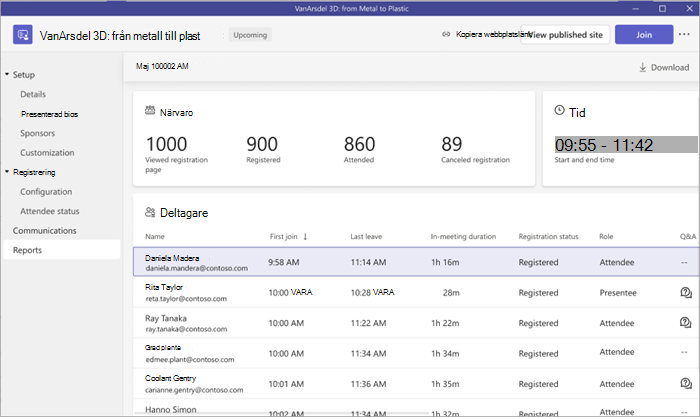Open Communications in the sidebar
Viewport: 700px width, 417px height.
45,231
